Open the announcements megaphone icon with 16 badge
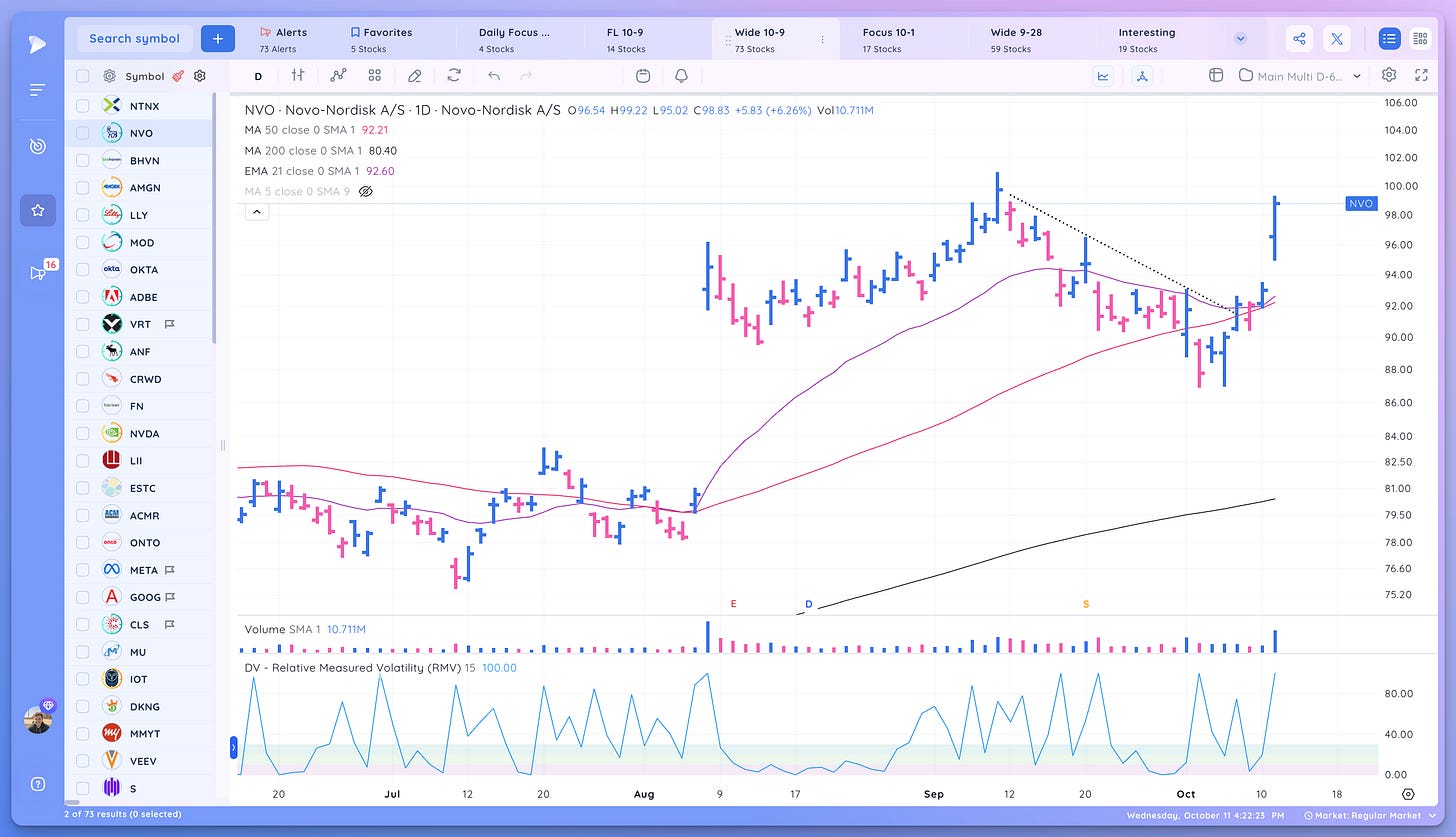1456x837 pixels. (x=38, y=272)
